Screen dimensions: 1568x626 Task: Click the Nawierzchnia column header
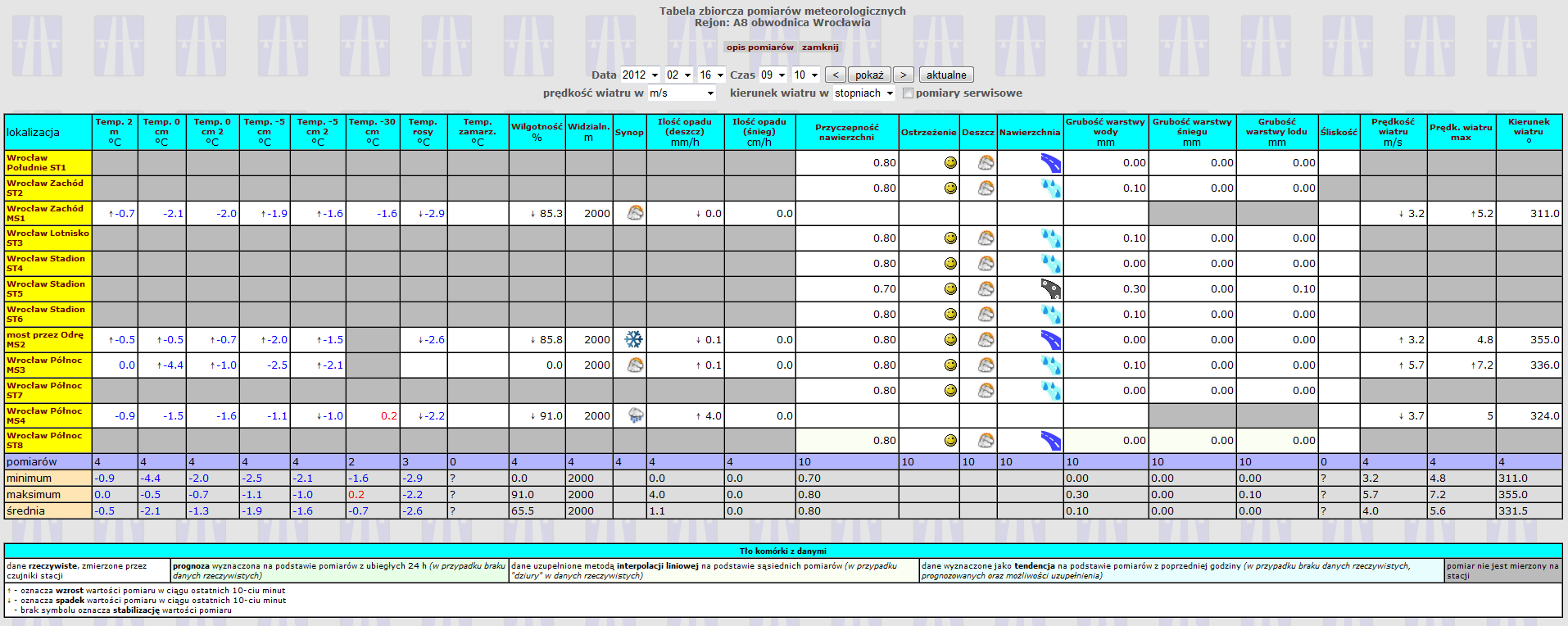(1030, 132)
